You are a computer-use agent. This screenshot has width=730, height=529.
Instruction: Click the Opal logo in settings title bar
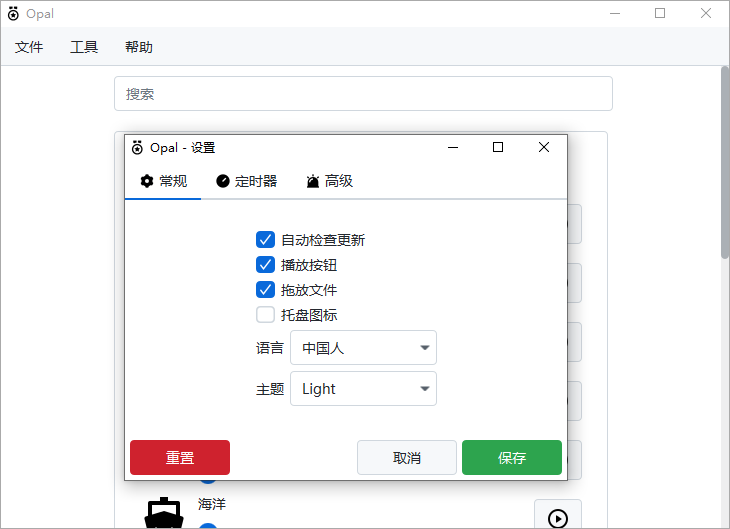coord(137,148)
